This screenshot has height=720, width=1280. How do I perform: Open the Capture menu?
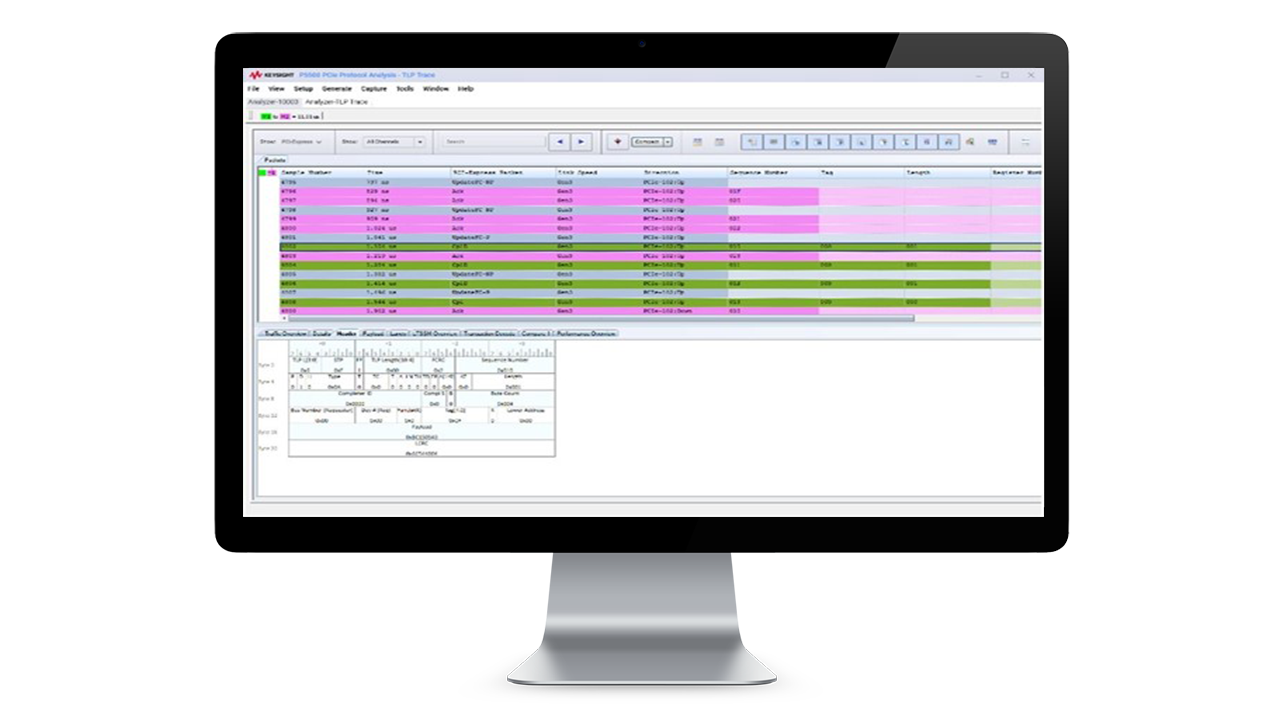tap(371, 88)
